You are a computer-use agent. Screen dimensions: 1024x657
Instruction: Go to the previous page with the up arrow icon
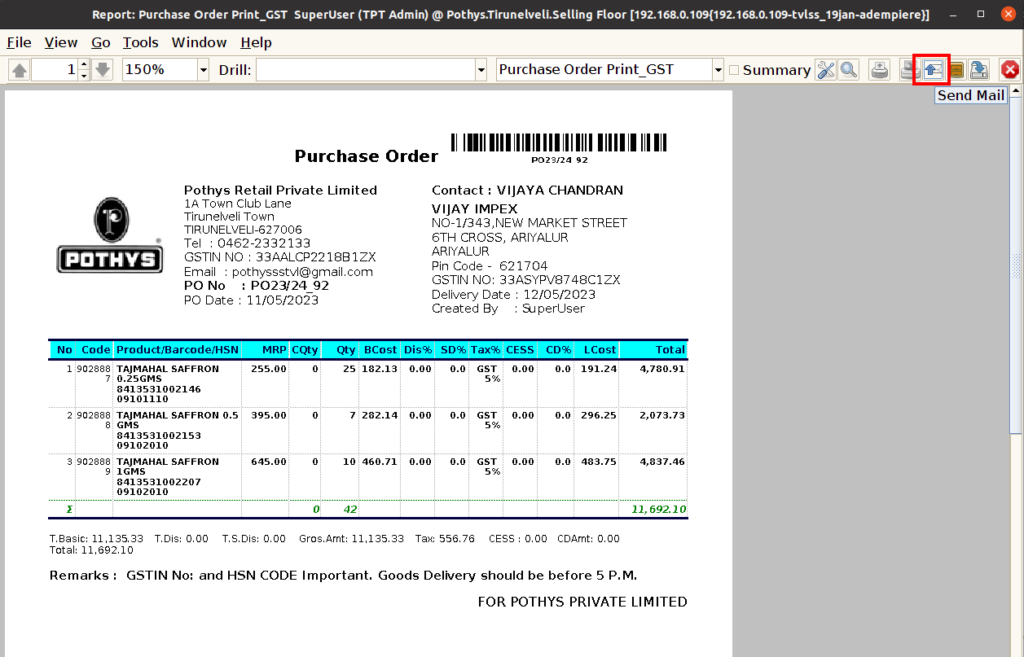(x=20, y=70)
